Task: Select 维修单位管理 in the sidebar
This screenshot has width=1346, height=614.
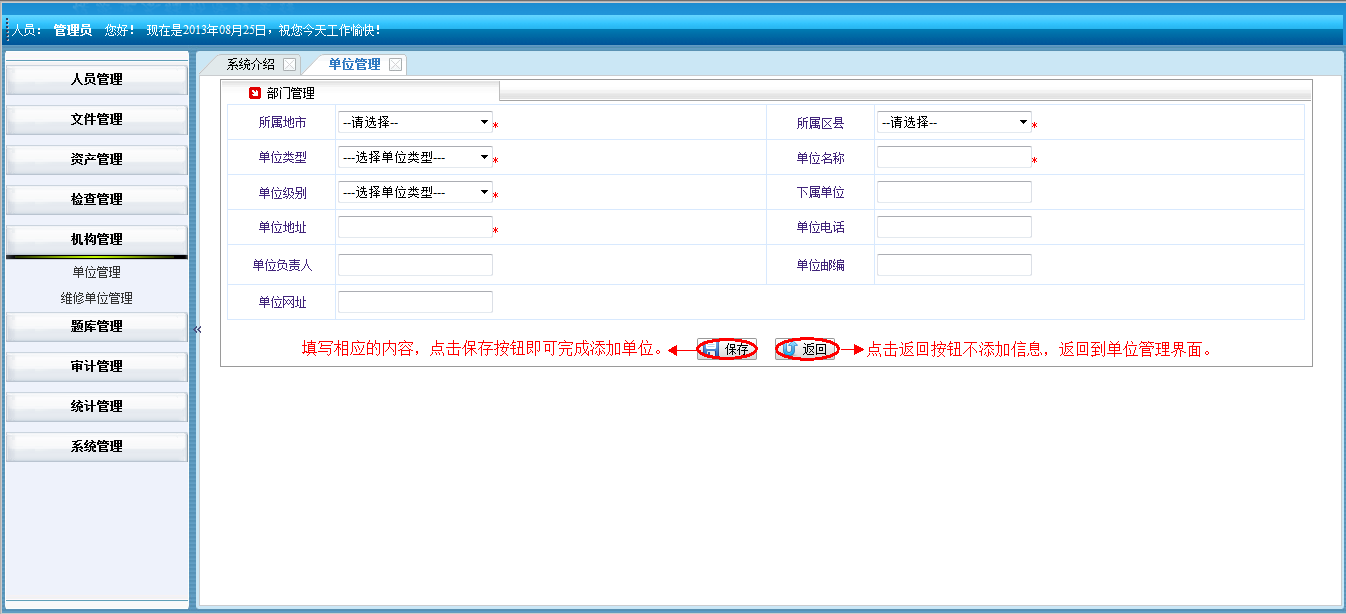Action: [96, 298]
